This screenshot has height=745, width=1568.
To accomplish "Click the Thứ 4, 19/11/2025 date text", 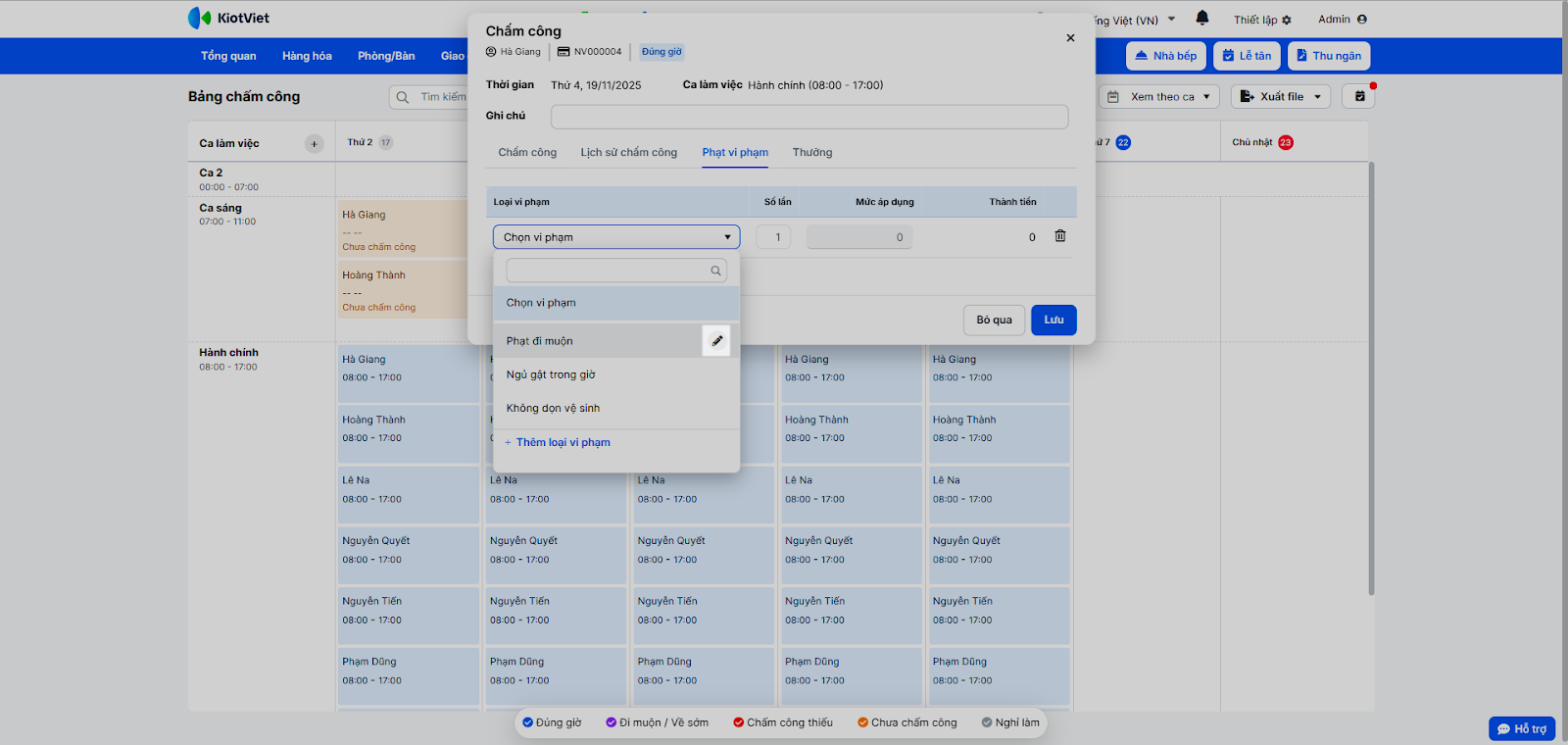I will pos(596,86).
